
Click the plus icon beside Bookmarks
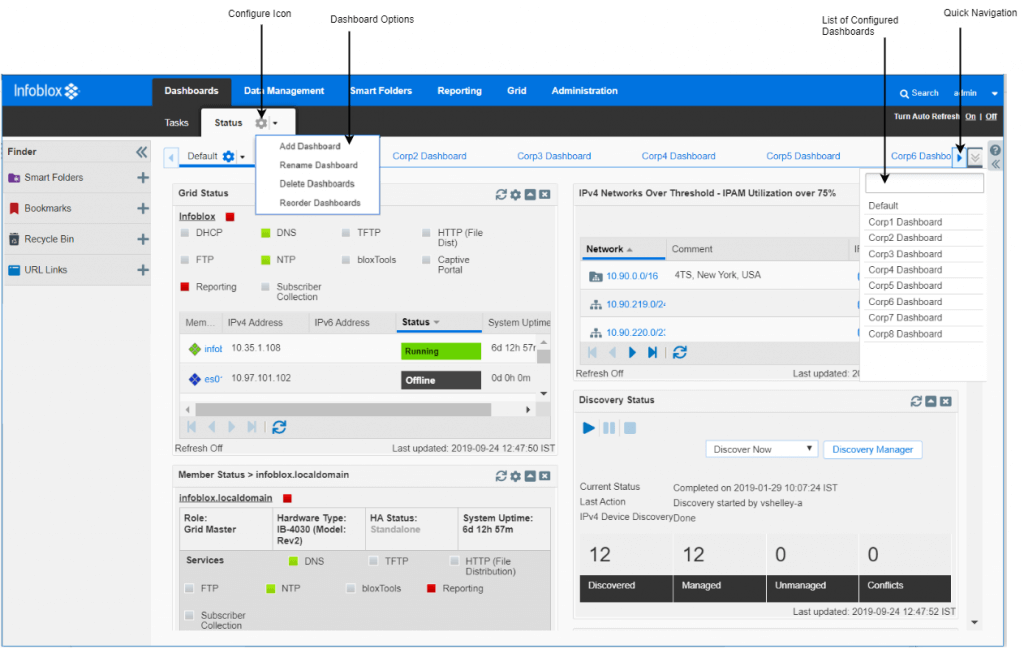click(x=142, y=208)
